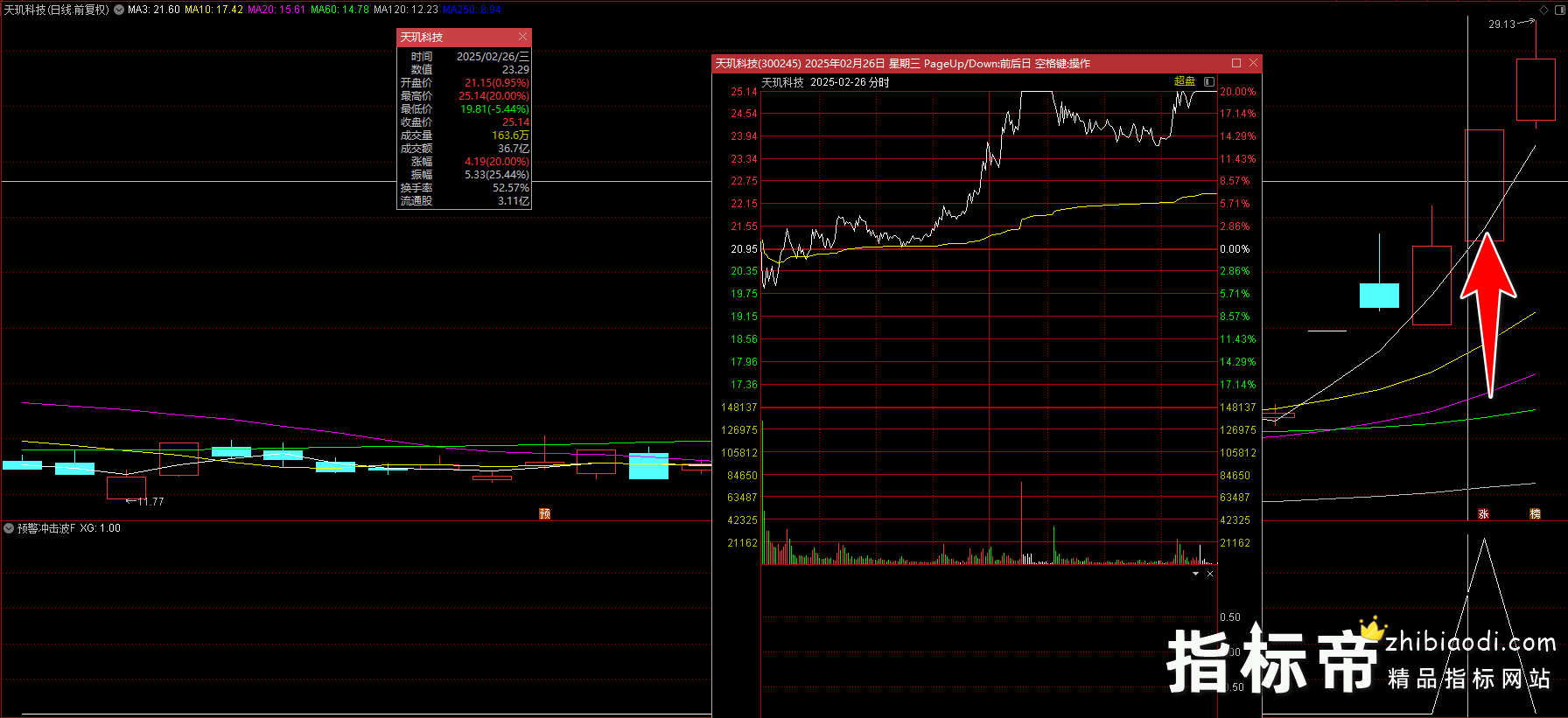
Task: Click the 流通股 3.11亿 value
Action: pyautogui.click(x=514, y=201)
